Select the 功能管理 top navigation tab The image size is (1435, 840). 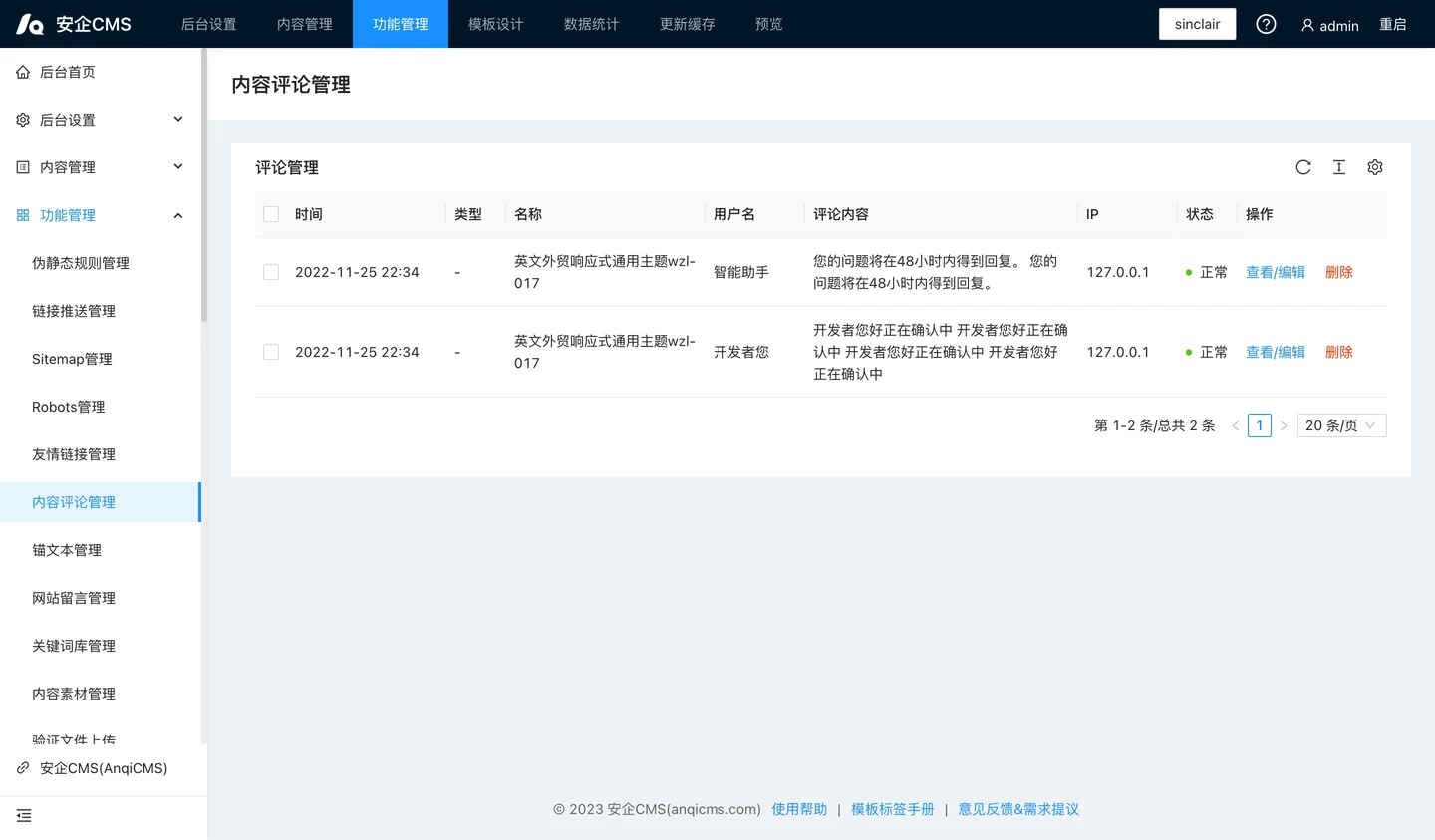(x=401, y=24)
